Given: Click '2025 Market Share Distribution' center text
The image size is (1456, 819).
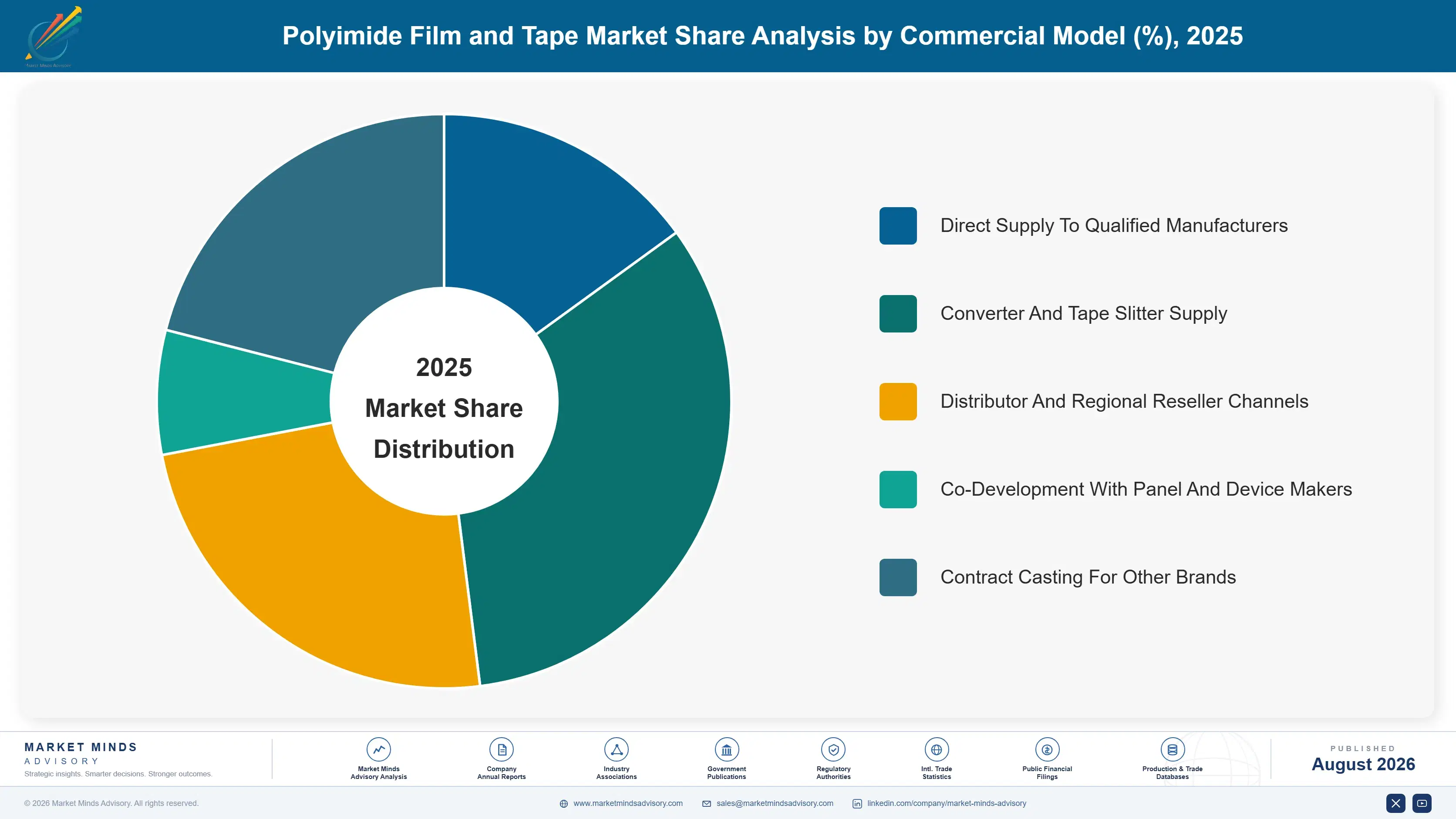Looking at the screenshot, I should 444,408.
